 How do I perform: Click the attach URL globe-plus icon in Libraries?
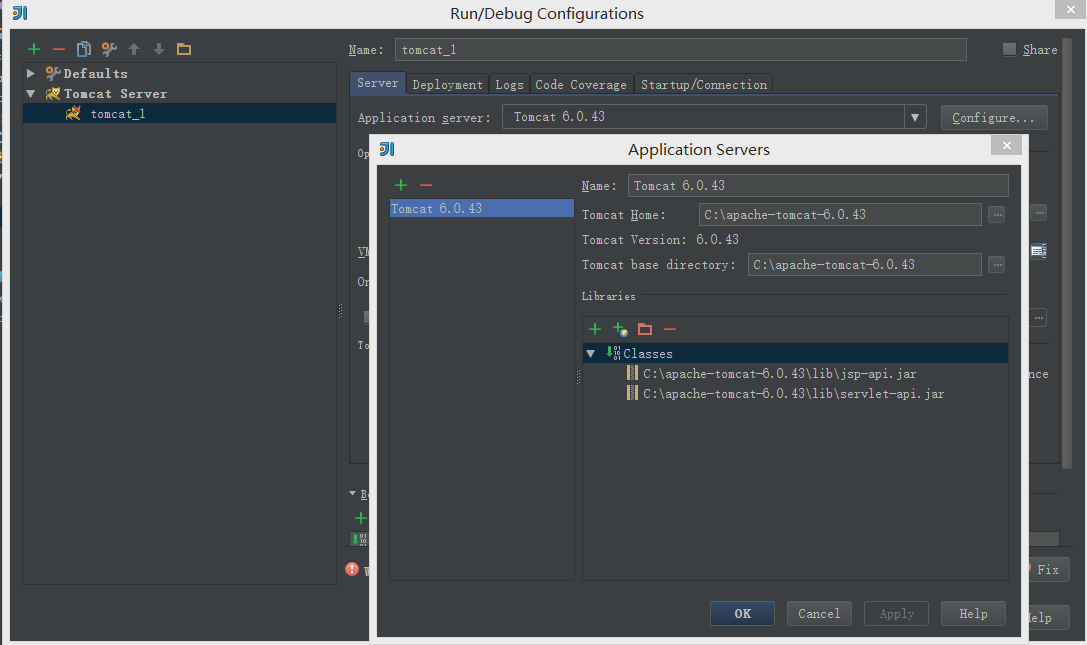click(620, 329)
